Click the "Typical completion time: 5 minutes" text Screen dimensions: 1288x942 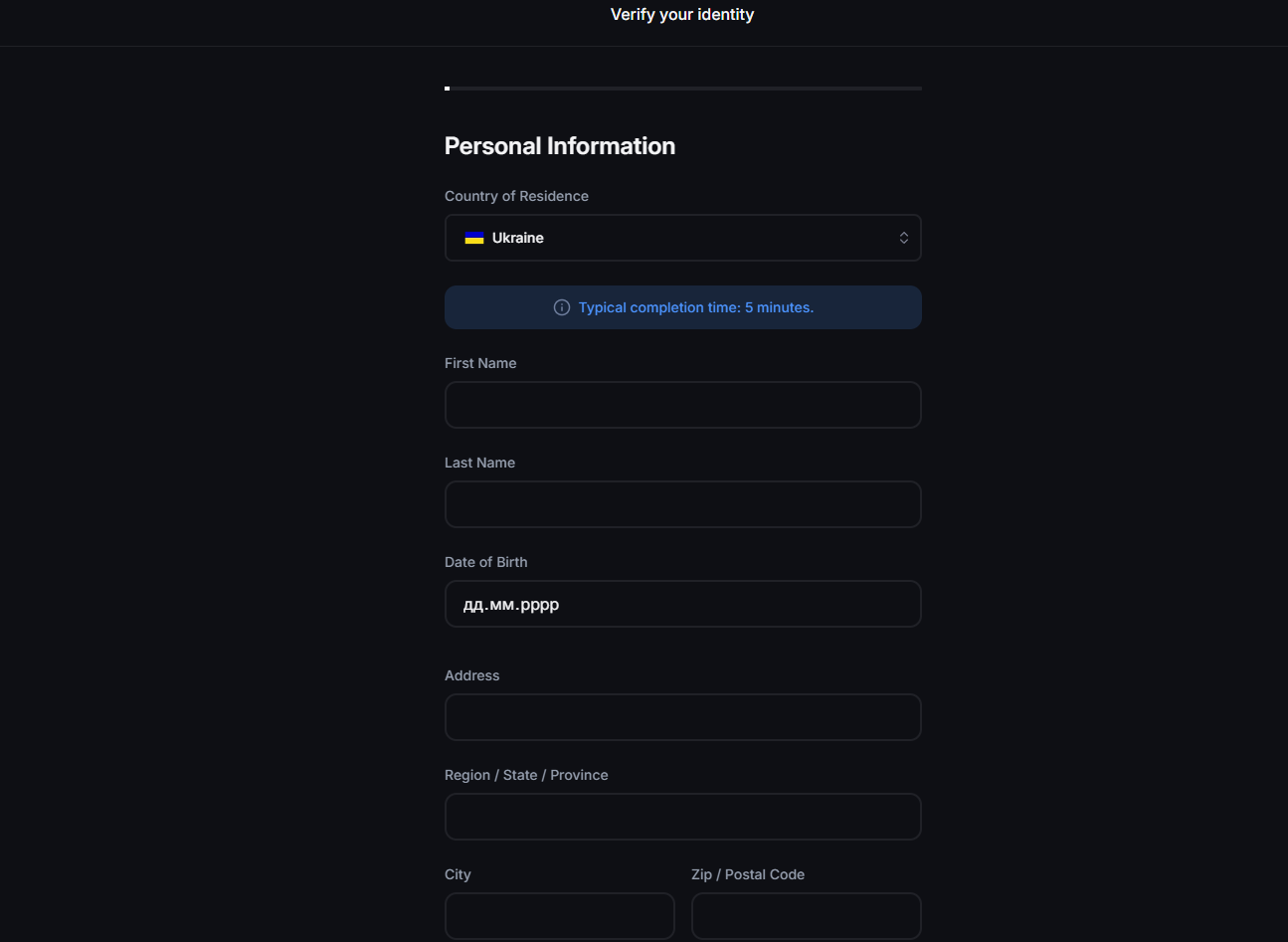[x=695, y=307]
